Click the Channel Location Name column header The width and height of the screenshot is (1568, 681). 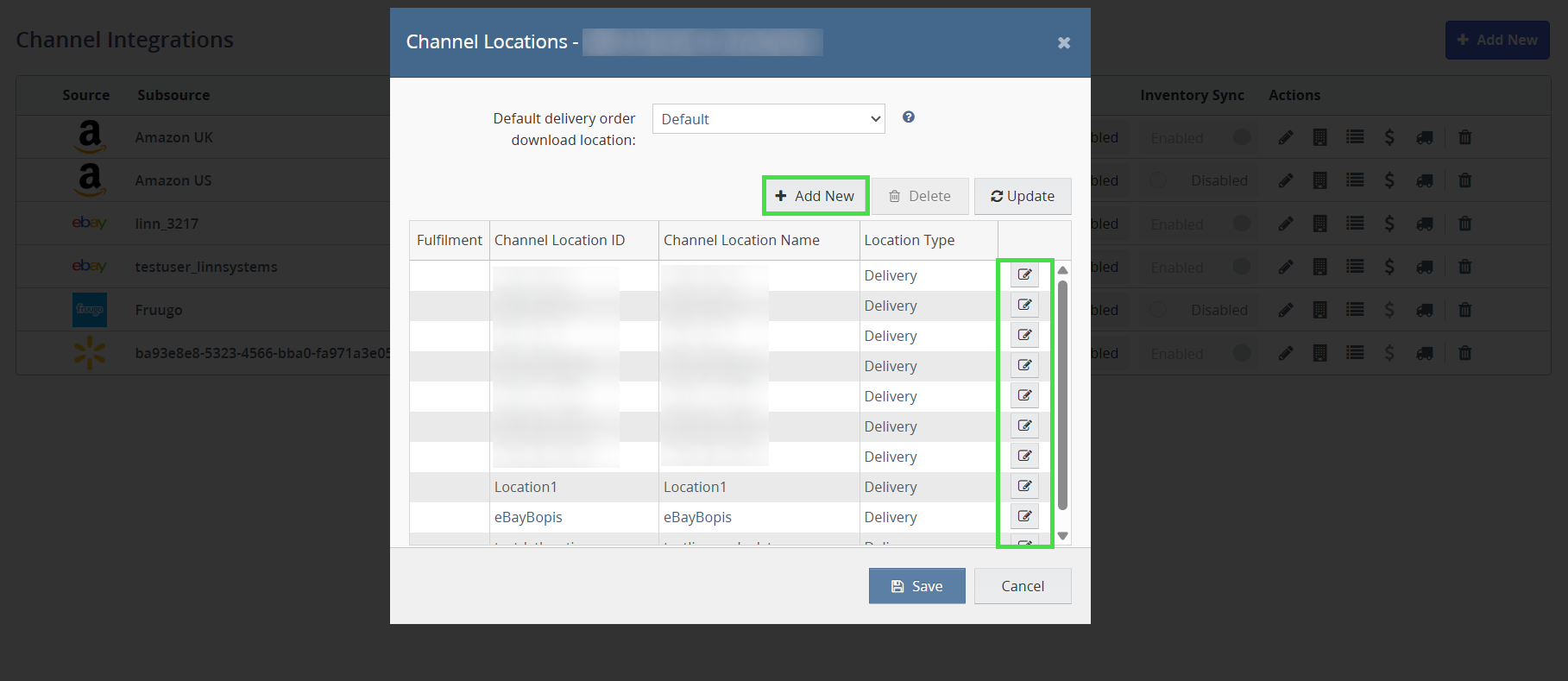click(x=759, y=240)
